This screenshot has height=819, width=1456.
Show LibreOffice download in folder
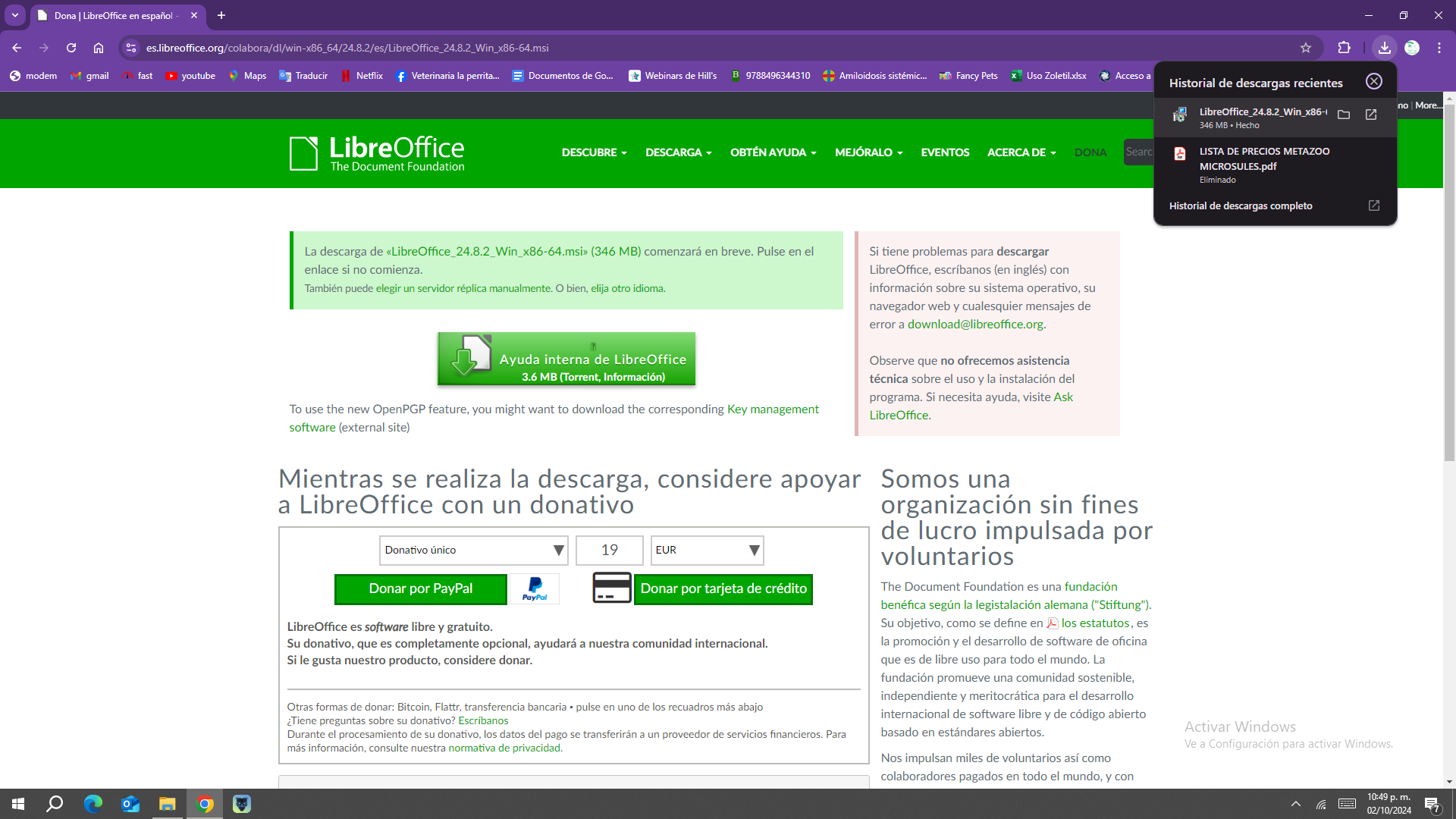[x=1344, y=115]
